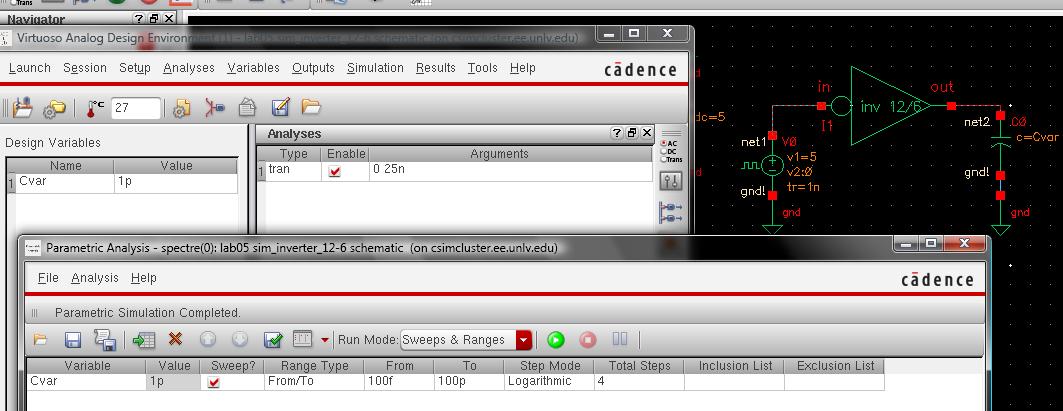Click the 1p value in Design Variables table
The image size is (1063, 411).
point(176,182)
